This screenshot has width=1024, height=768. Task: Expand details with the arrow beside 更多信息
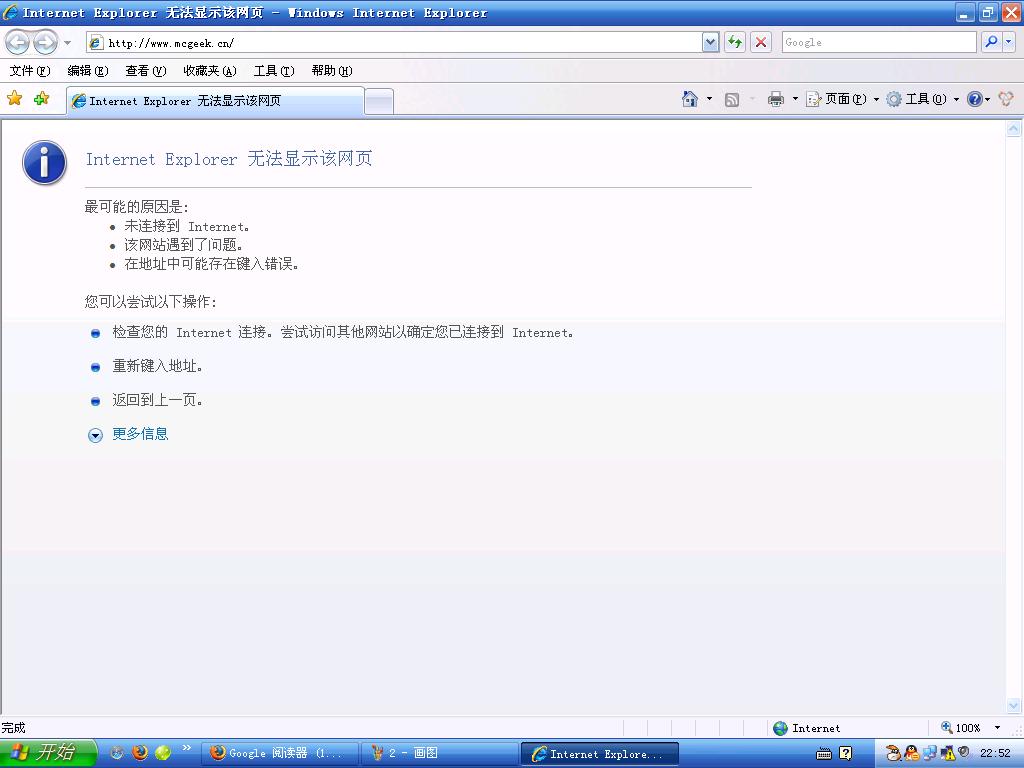95,435
